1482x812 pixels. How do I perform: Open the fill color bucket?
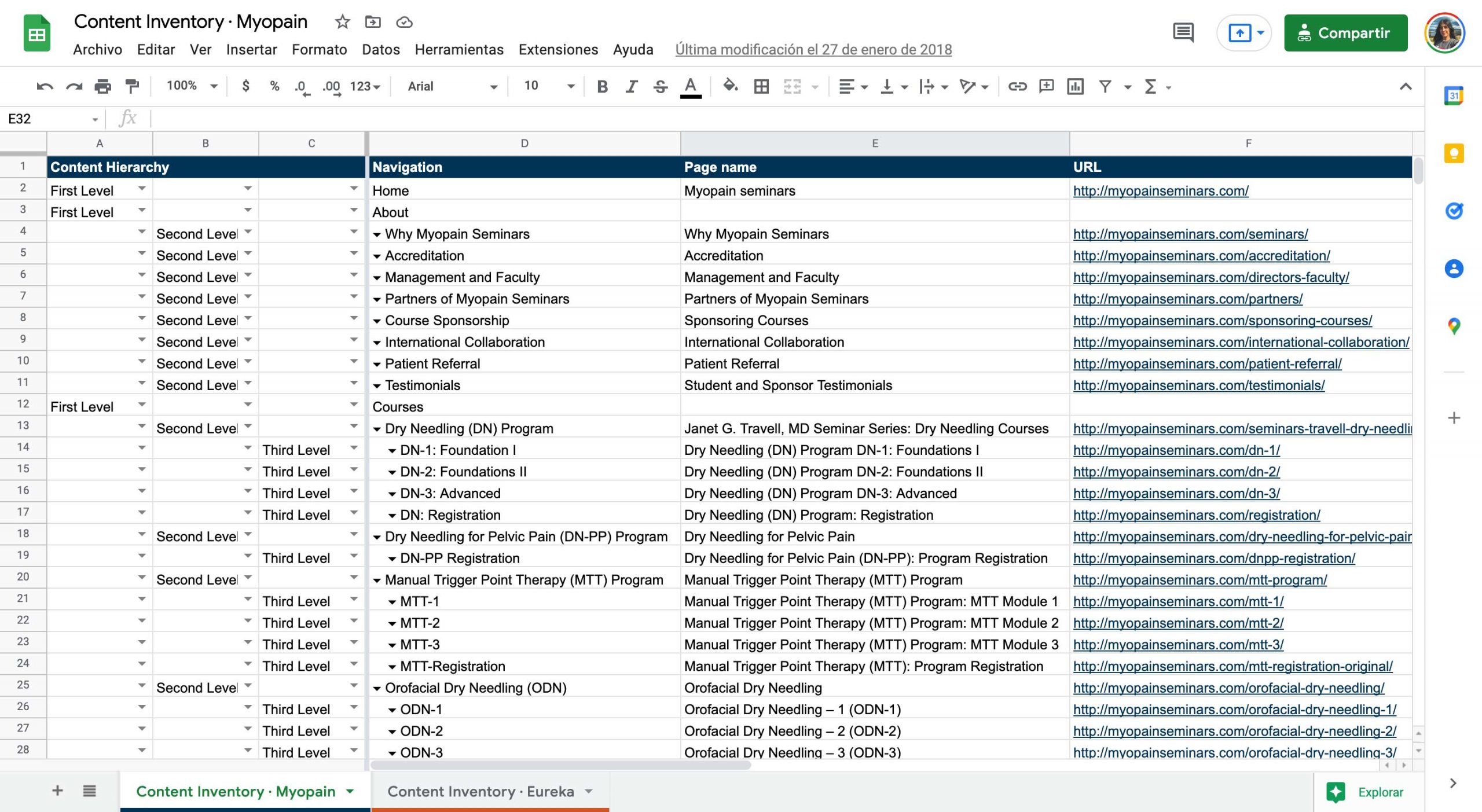pyautogui.click(x=730, y=86)
